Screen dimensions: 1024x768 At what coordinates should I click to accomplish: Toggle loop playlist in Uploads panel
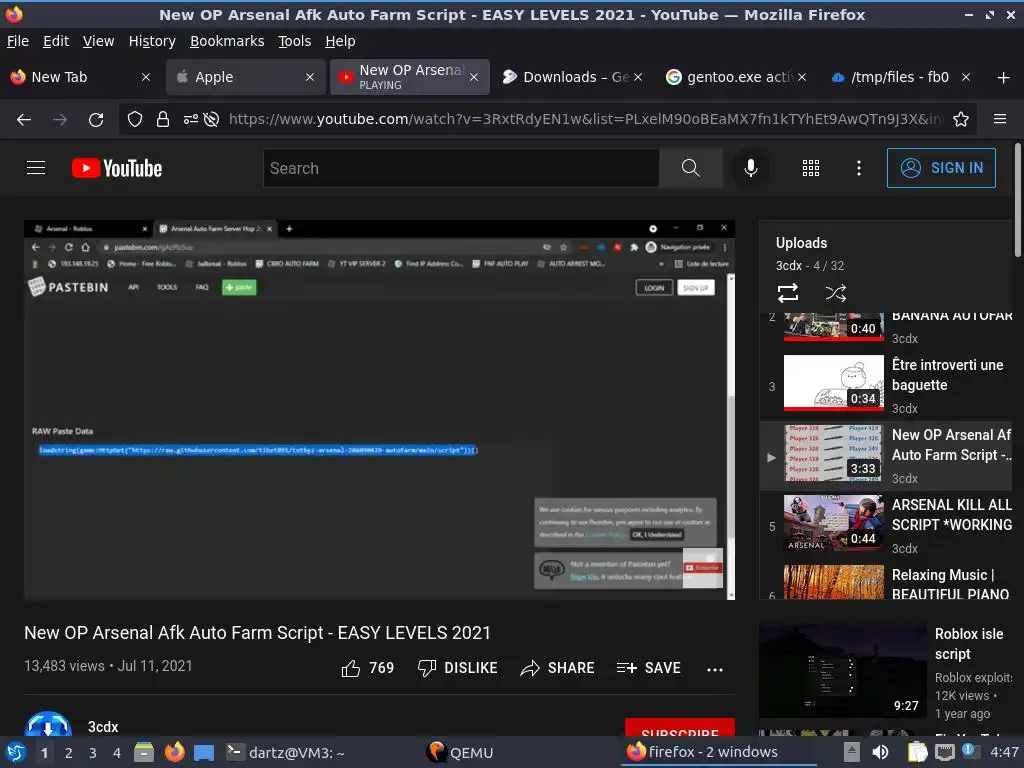click(788, 293)
